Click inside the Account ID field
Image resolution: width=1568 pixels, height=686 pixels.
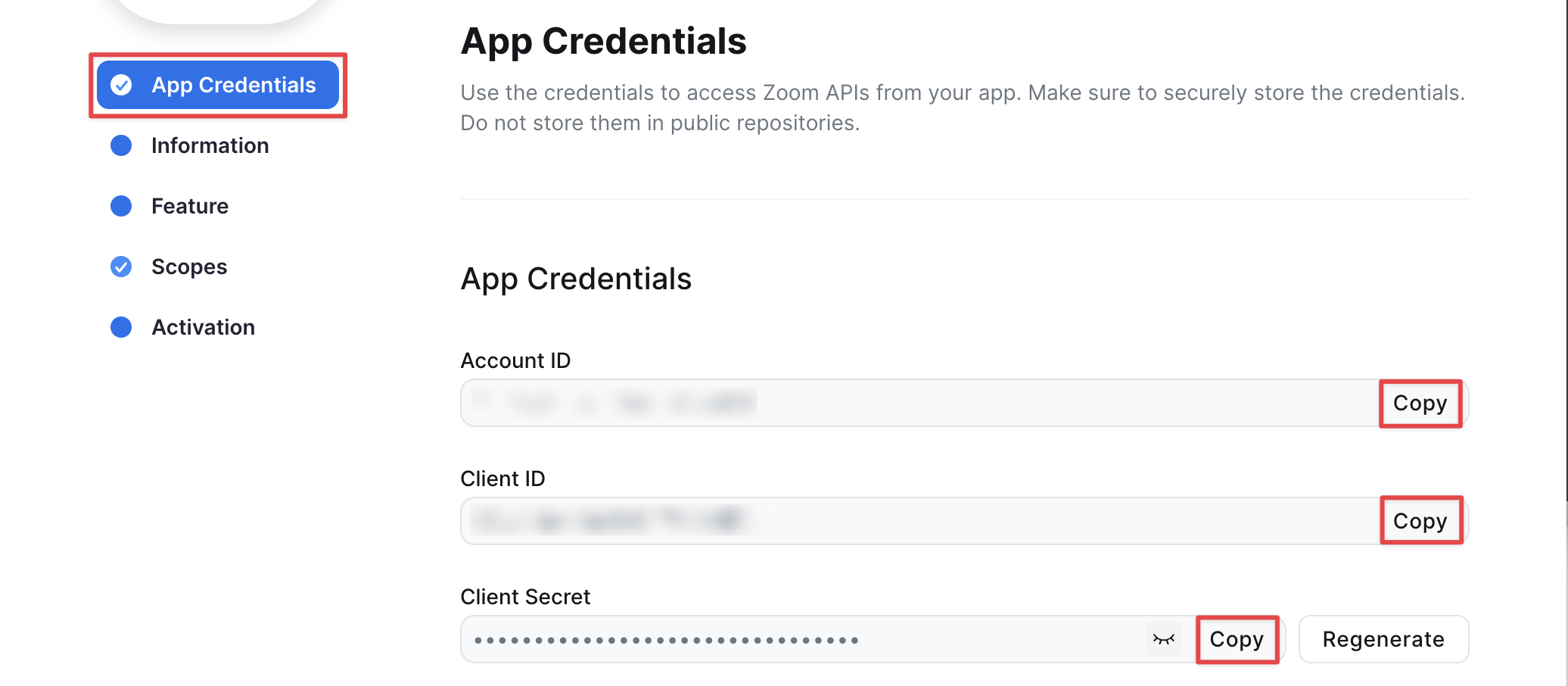919,403
